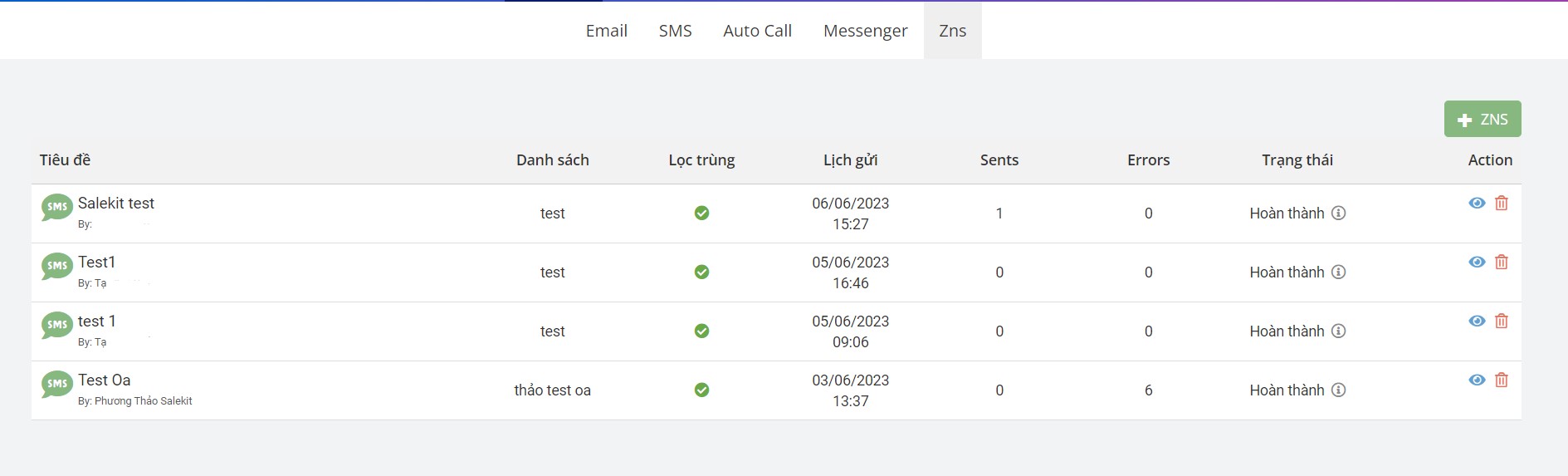
Task: Create a new ZNS campaign
Action: [x=1483, y=119]
